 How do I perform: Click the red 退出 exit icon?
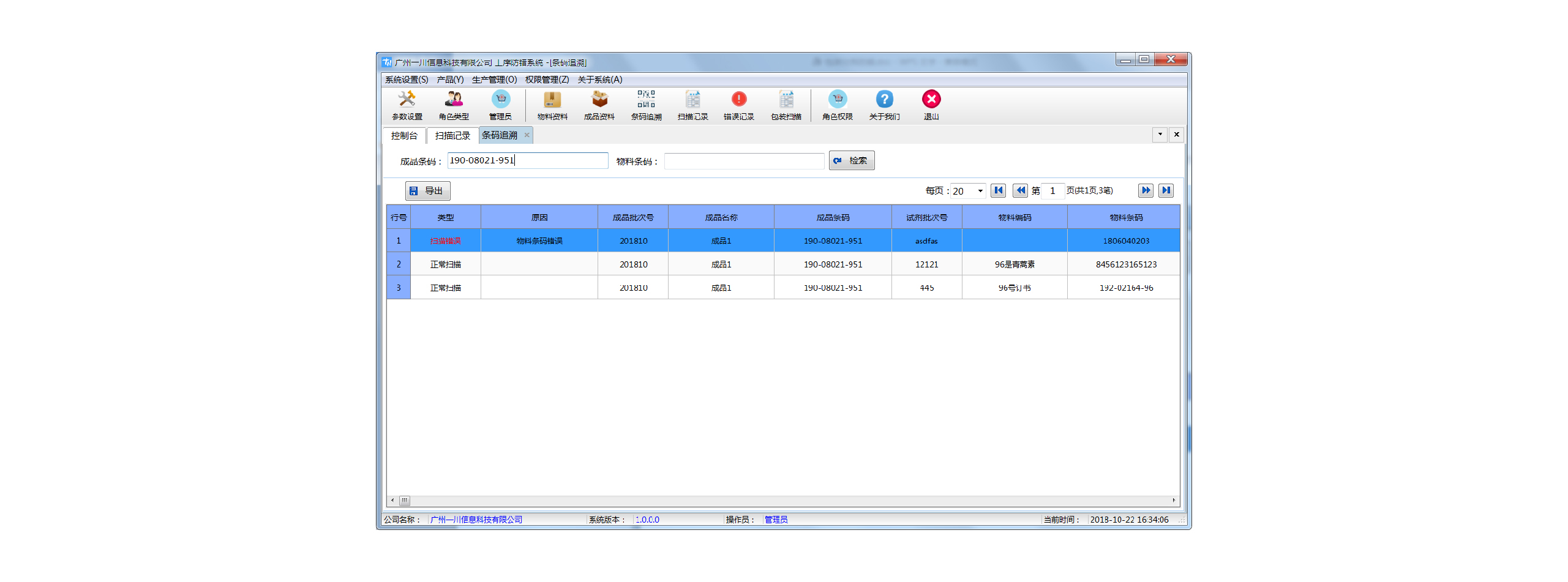[x=931, y=105]
